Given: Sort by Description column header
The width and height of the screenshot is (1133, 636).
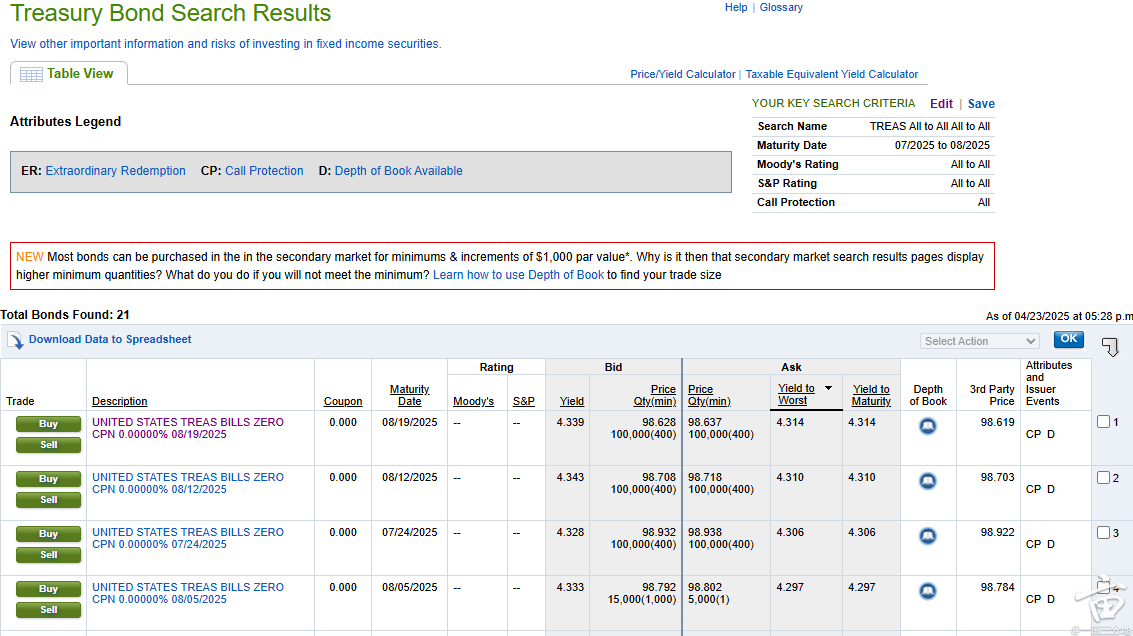Looking at the screenshot, I should pyautogui.click(x=120, y=401).
